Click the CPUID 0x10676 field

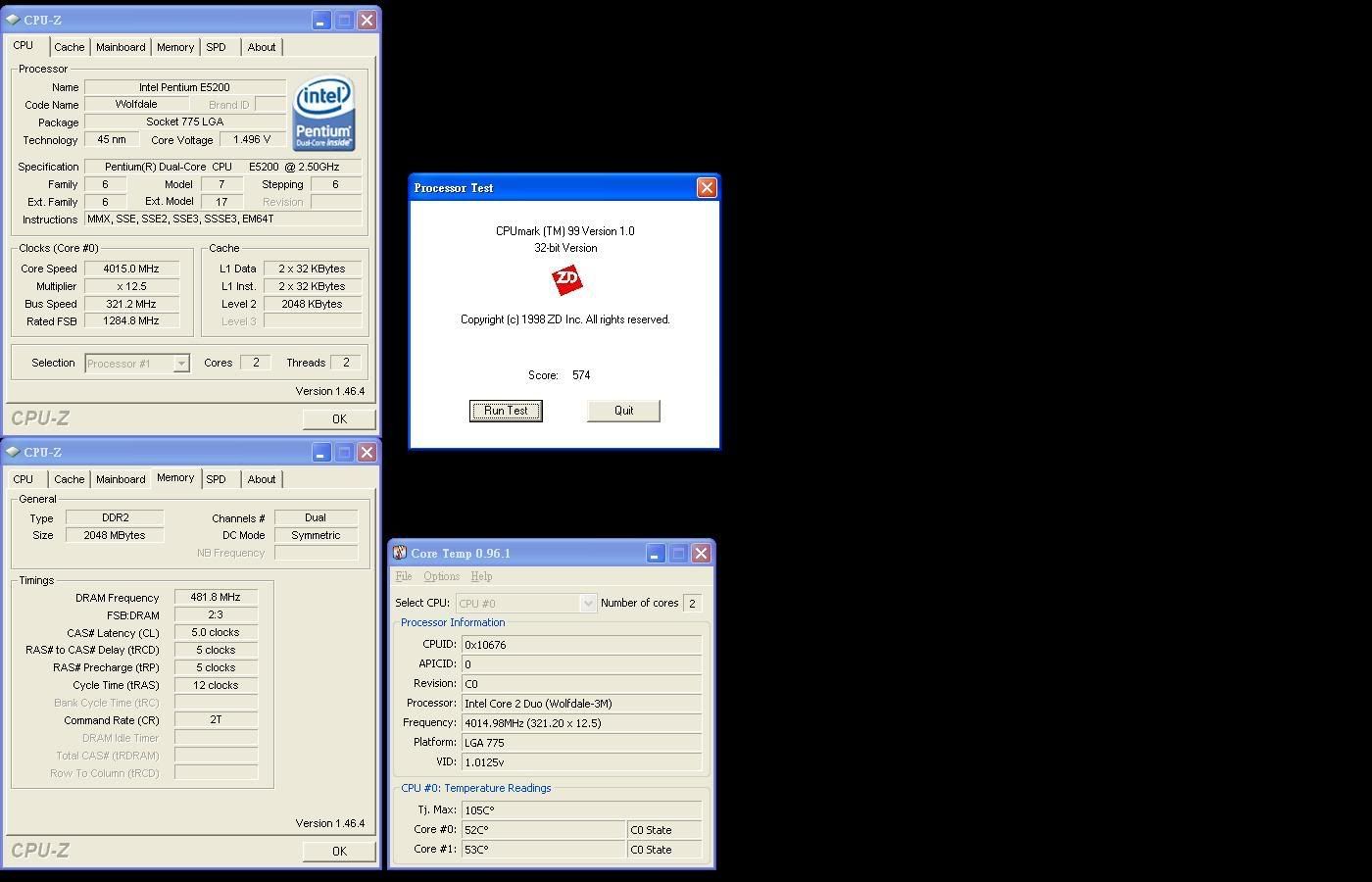click(x=581, y=645)
